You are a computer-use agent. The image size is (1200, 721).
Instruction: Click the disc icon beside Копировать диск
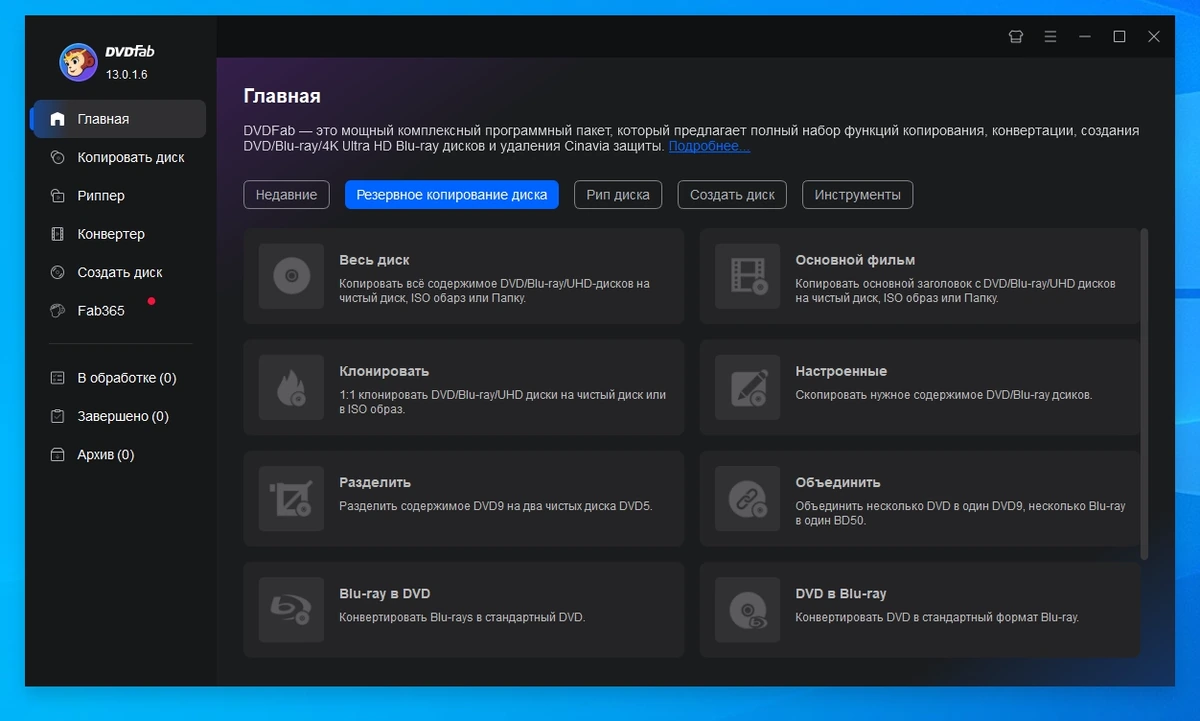[x=57, y=157]
